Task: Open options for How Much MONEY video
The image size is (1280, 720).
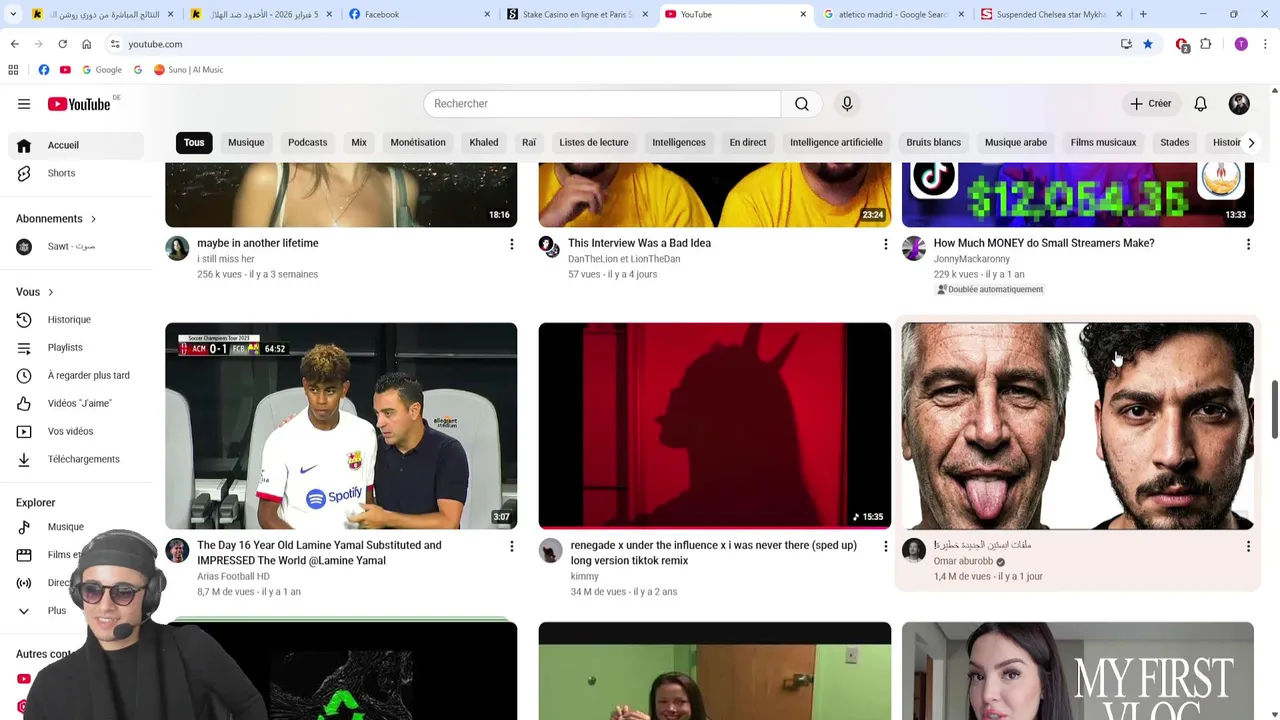Action: click(x=1248, y=244)
